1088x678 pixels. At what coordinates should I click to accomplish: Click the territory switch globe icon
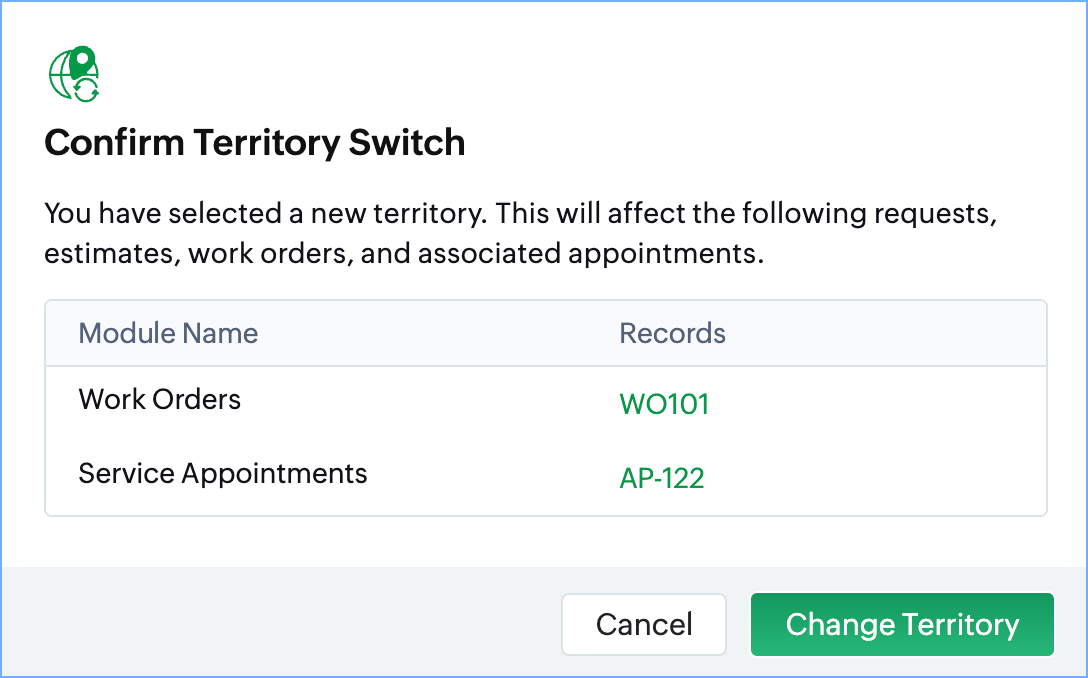pos(74,74)
